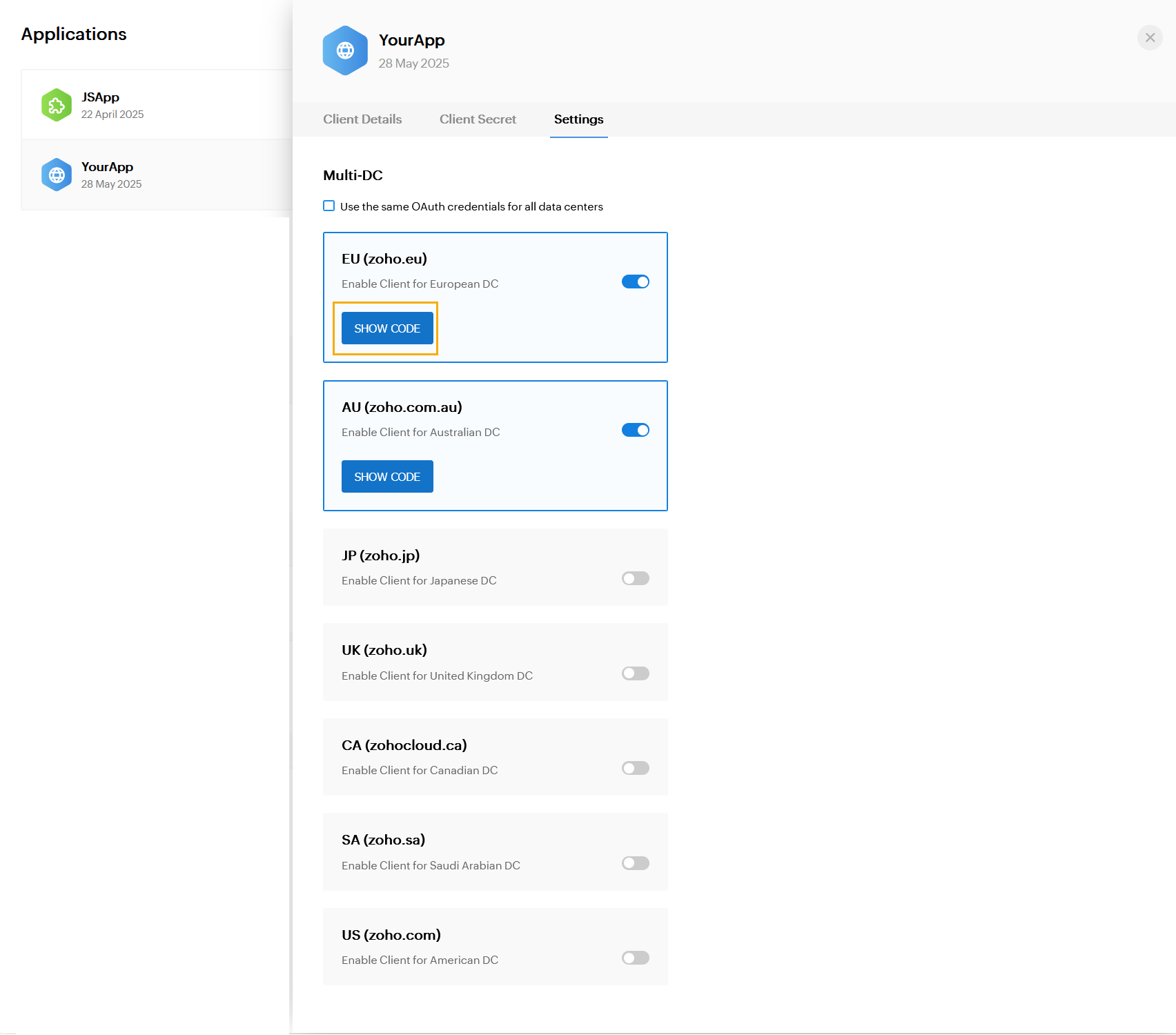Enable the UK United Kingdom DC toggle
This screenshot has height=1035, width=1176.
coord(635,673)
